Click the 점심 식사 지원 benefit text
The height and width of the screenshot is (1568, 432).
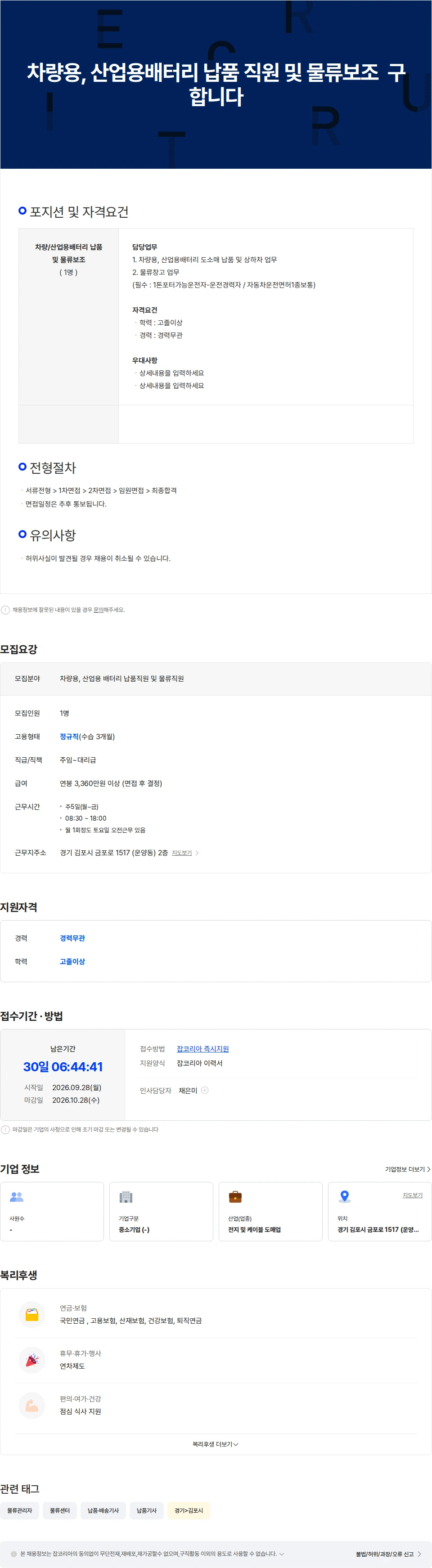click(80, 1411)
